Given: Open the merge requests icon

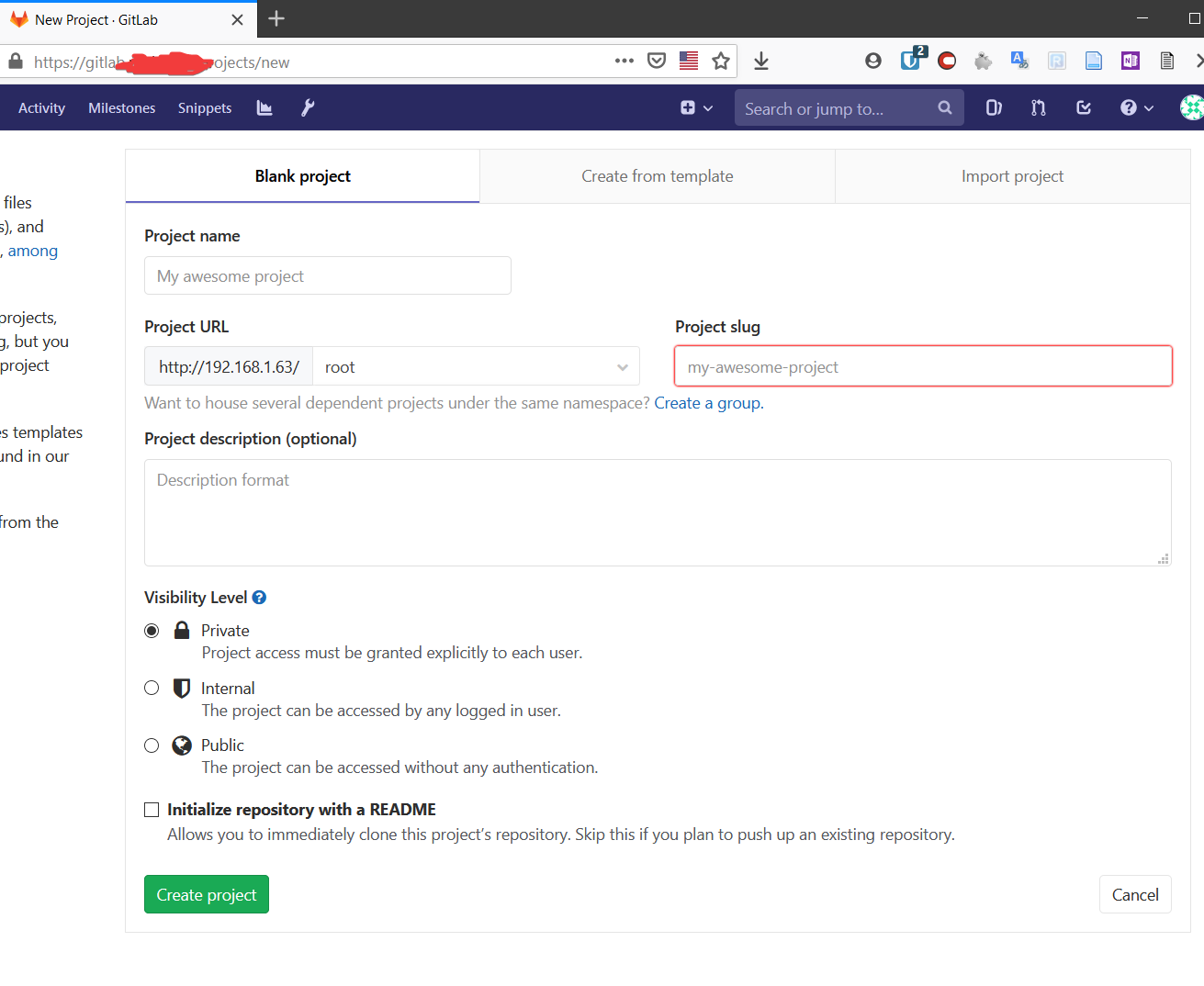Looking at the screenshot, I should pyautogui.click(x=1039, y=107).
